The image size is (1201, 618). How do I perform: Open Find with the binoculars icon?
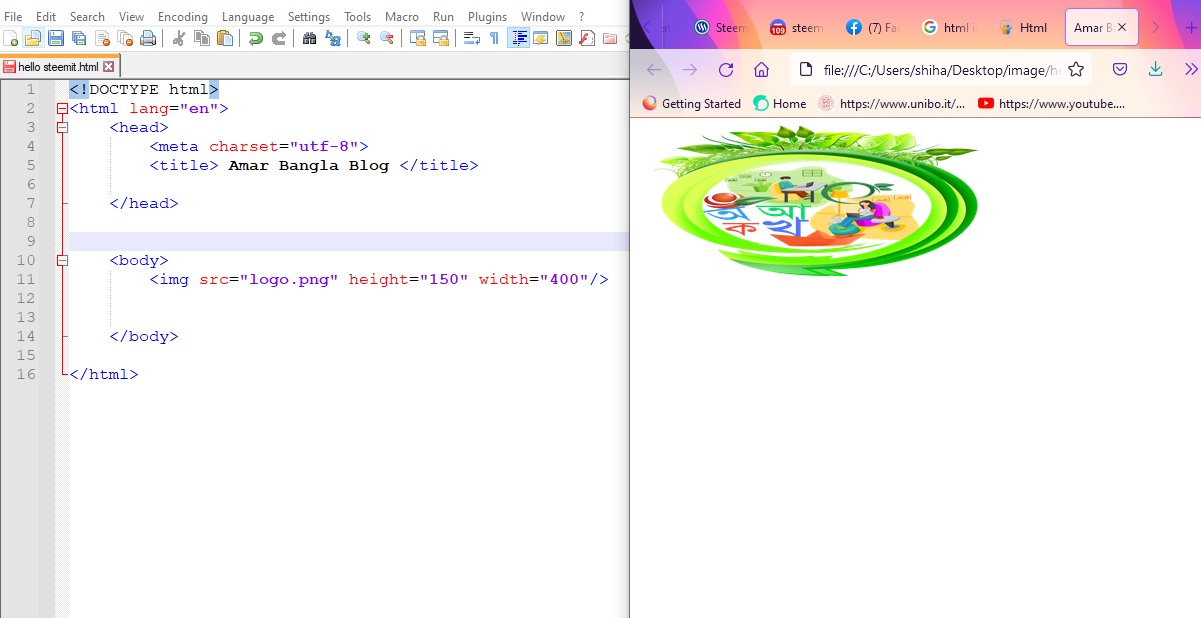point(310,38)
